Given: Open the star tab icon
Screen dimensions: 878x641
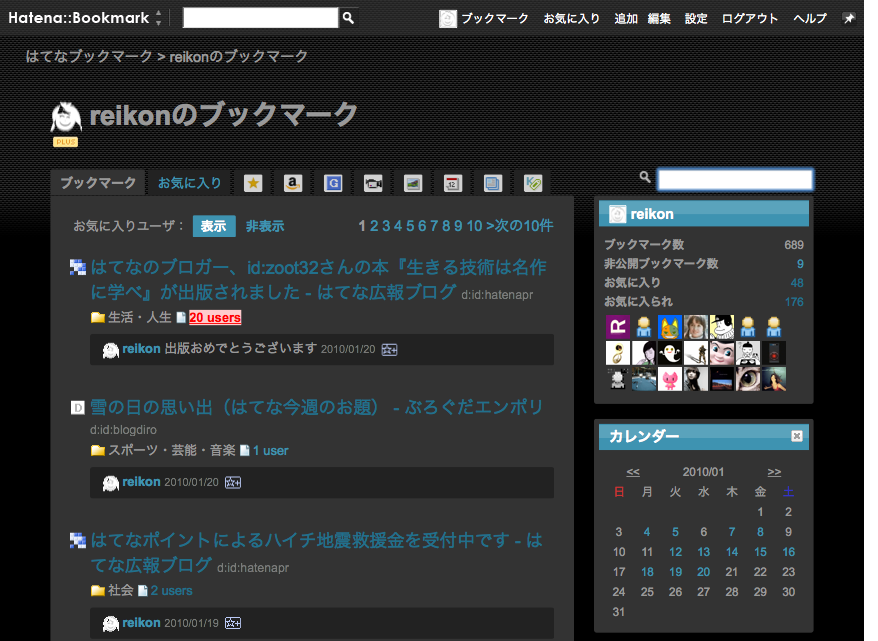Looking at the screenshot, I should click(x=253, y=183).
